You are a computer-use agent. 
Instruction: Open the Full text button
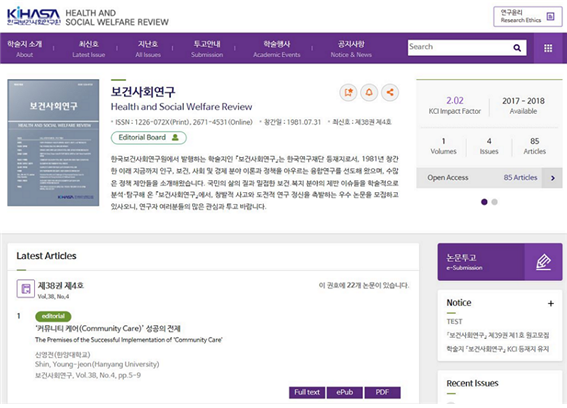(307, 392)
